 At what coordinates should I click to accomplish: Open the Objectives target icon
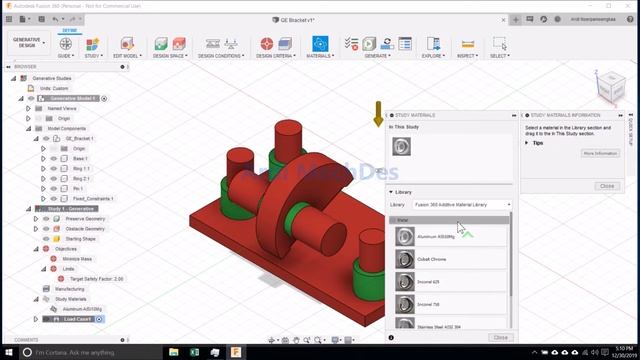pyautogui.click(x=267, y=44)
